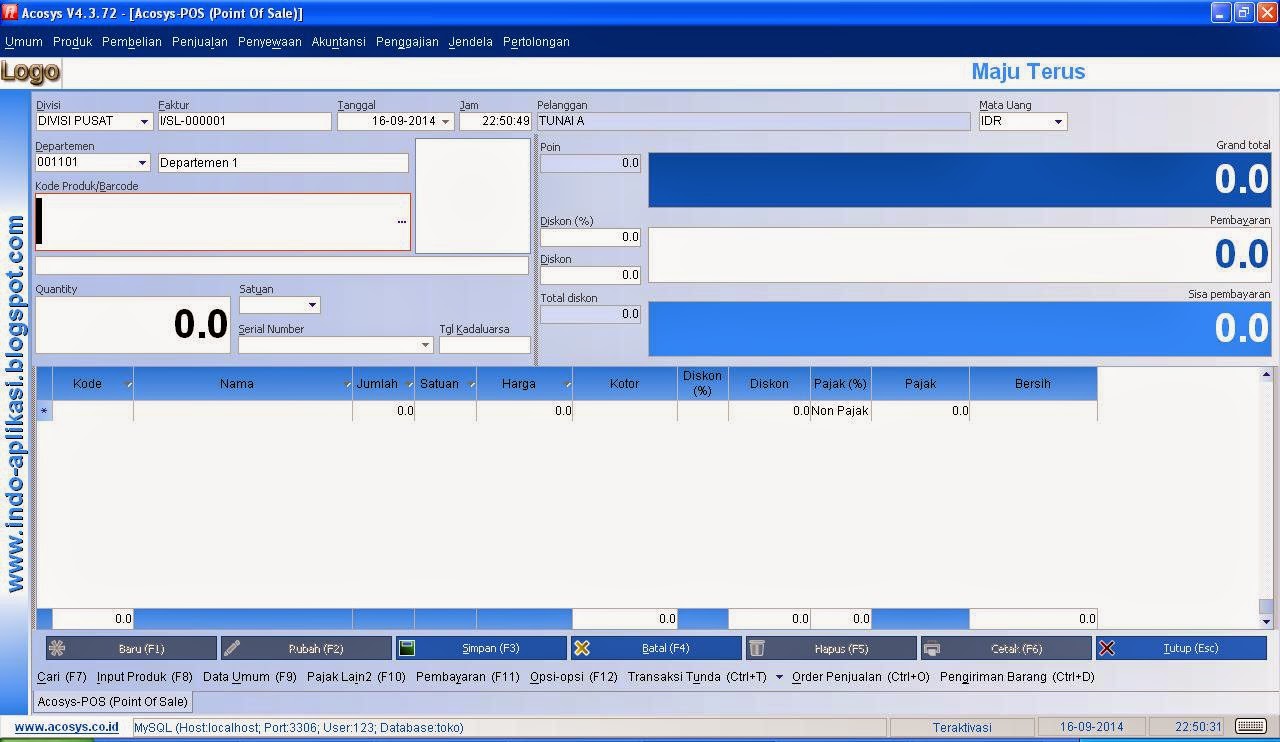
Task: Open the Tanggal date picker dropdown
Action: [445, 122]
